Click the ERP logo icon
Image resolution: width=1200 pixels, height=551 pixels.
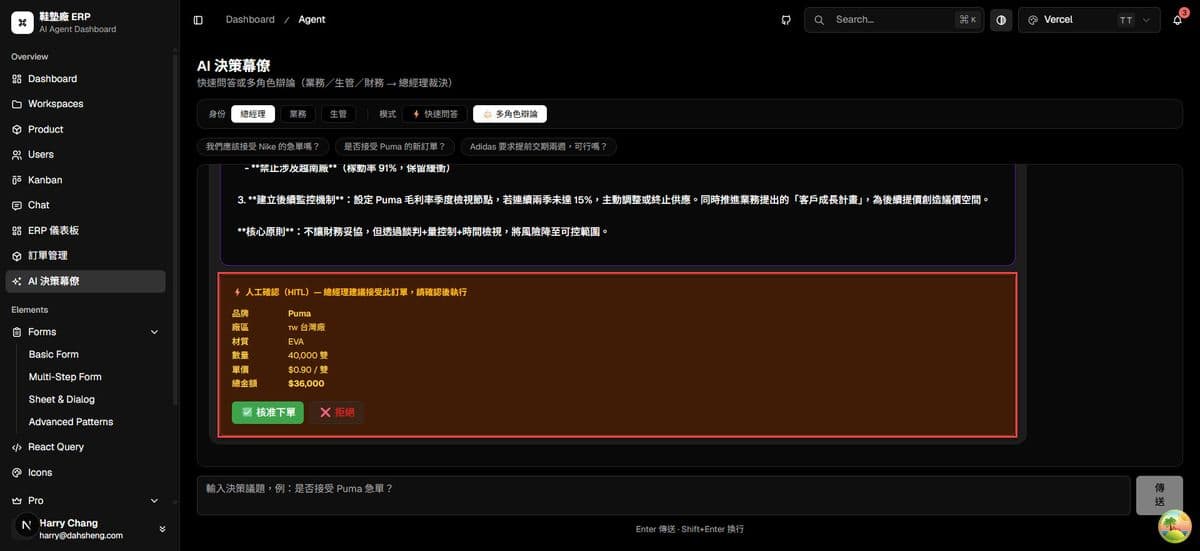pyautogui.click(x=22, y=22)
